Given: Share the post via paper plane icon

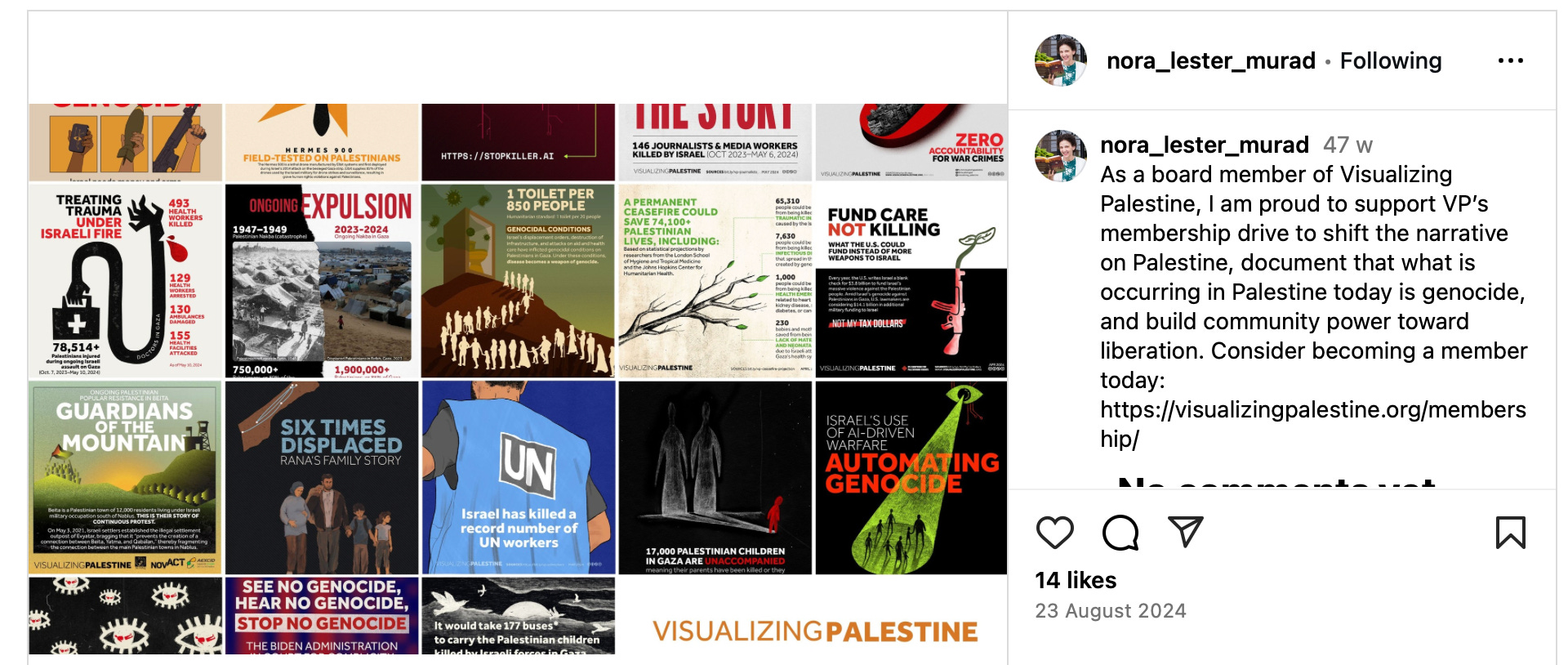Looking at the screenshot, I should 1185,532.
